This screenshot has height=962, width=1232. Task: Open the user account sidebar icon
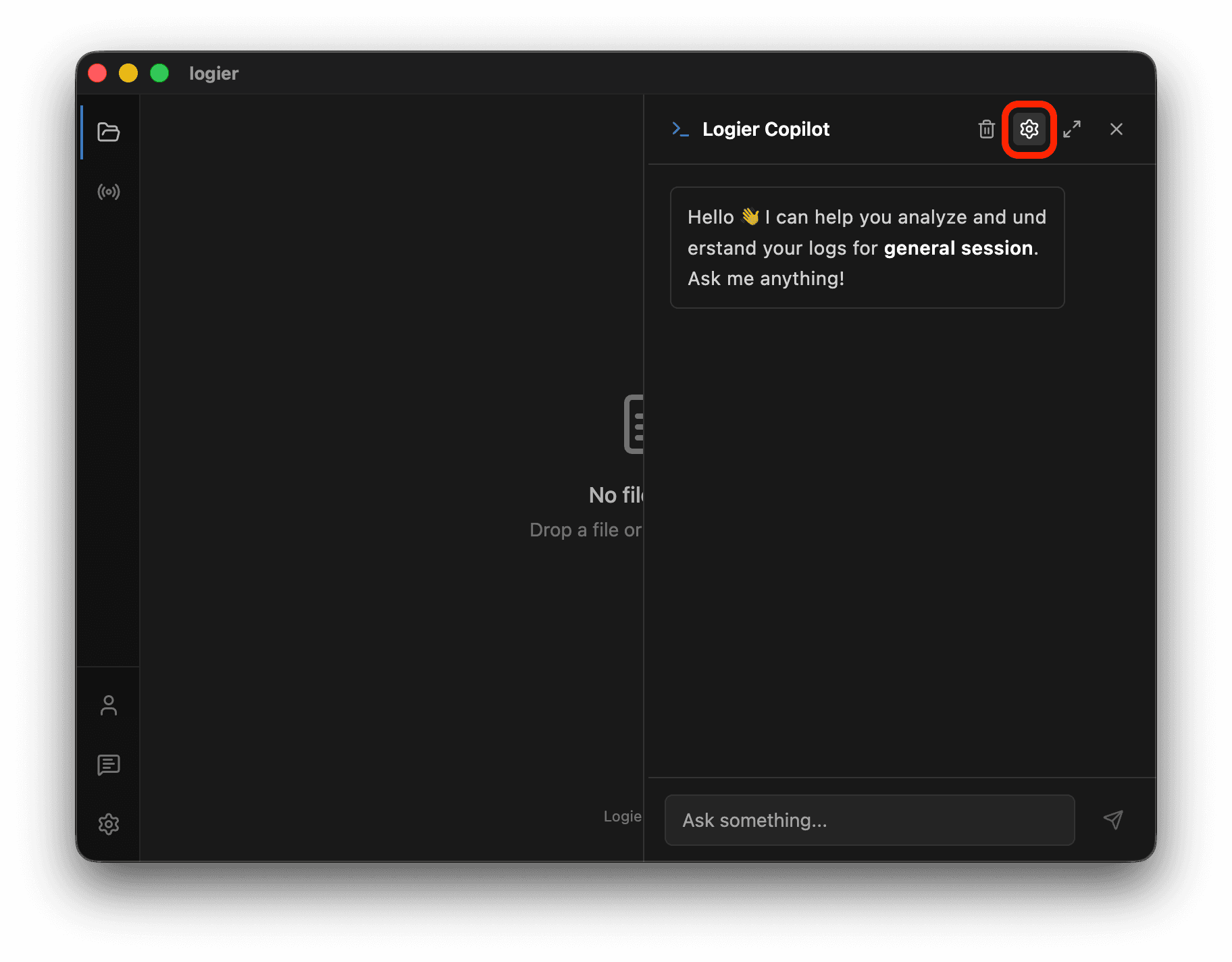(x=108, y=705)
